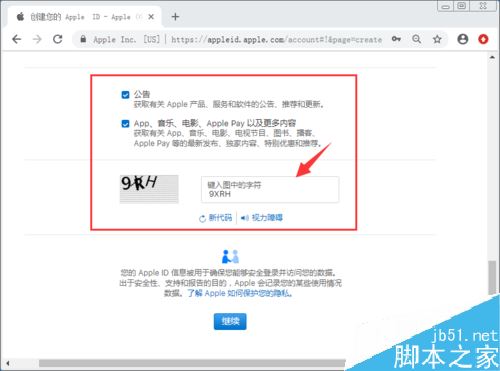
Task: Click the address bar URL
Action: (x=277, y=40)
